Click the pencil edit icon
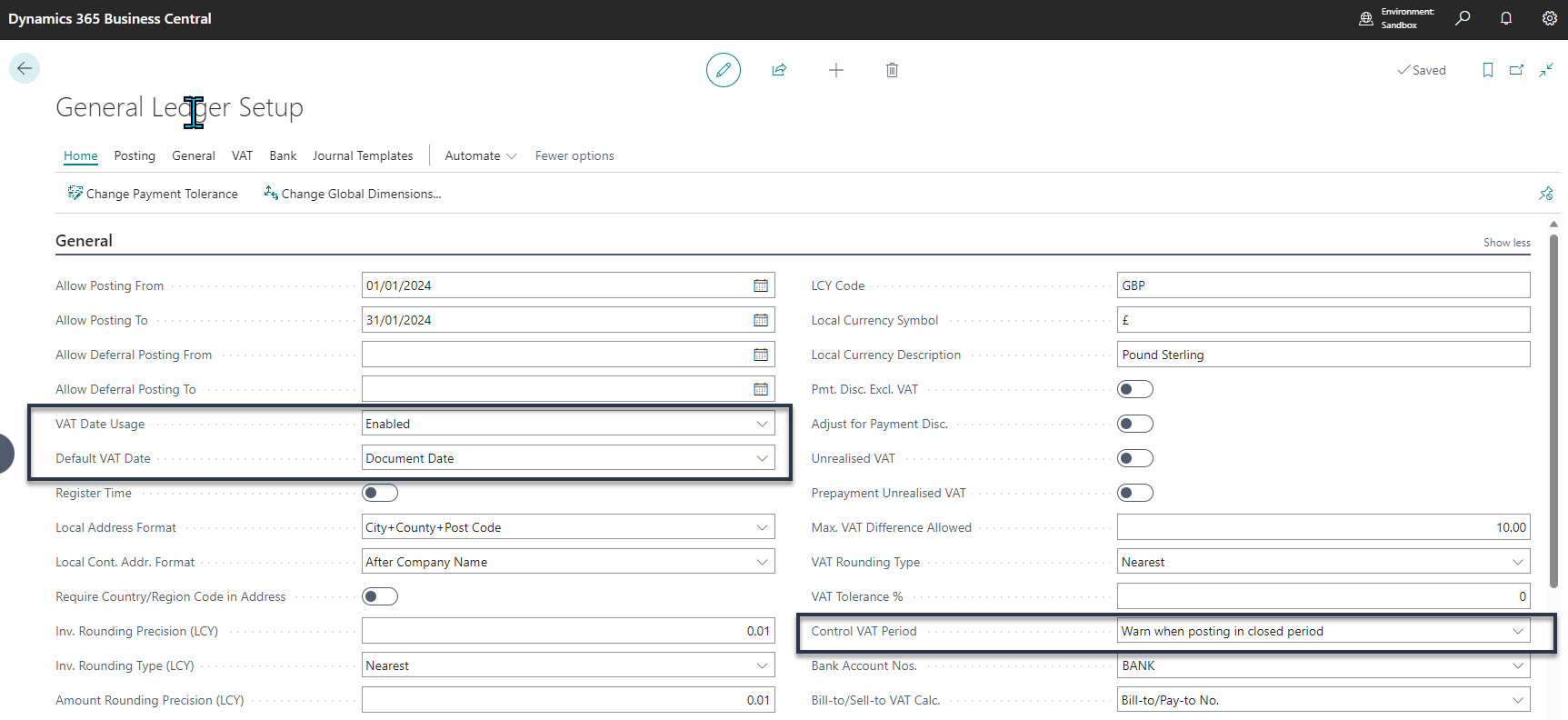1568x720 pixels. pyautogui.click(x=724, y=70)
